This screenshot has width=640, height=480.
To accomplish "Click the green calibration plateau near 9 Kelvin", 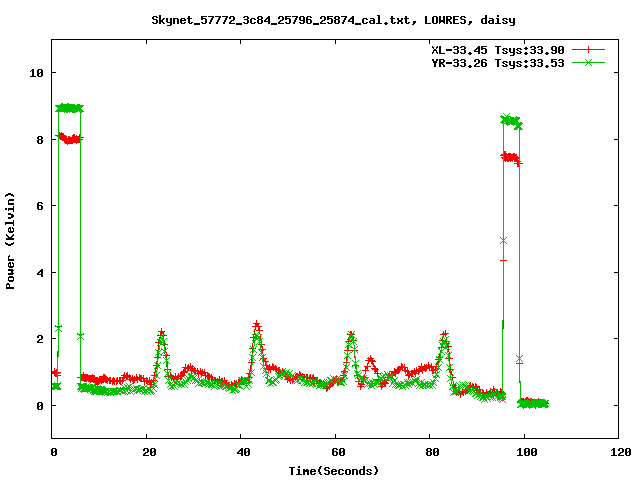I will point(69,108).
